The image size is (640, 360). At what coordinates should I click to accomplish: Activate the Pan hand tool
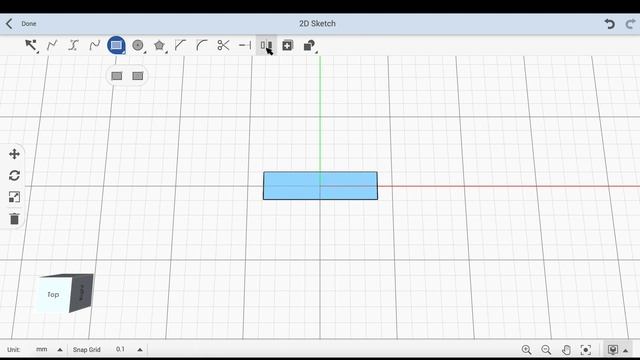(x=566, y=350)
